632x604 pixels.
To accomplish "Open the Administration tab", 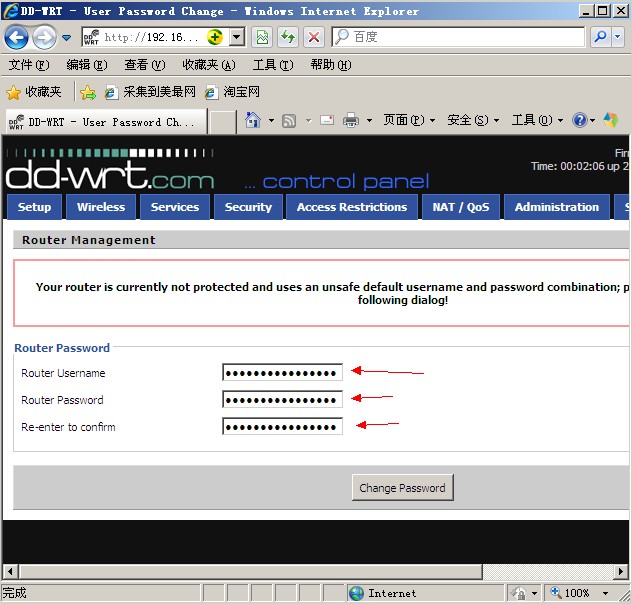I will [x=557, y=207].
